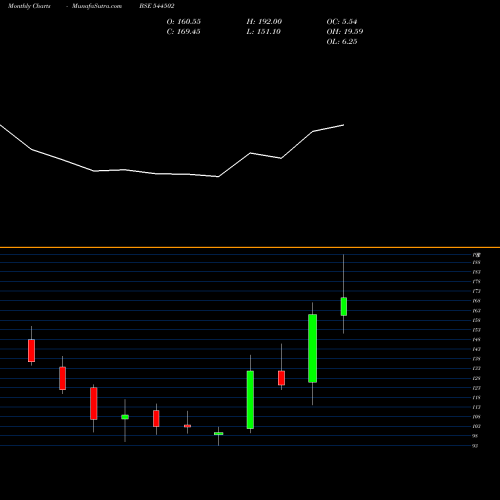Click the 'OH: 19.59' reading
The width and height of the screenshot is (500, 500).
tap(345, 32)
